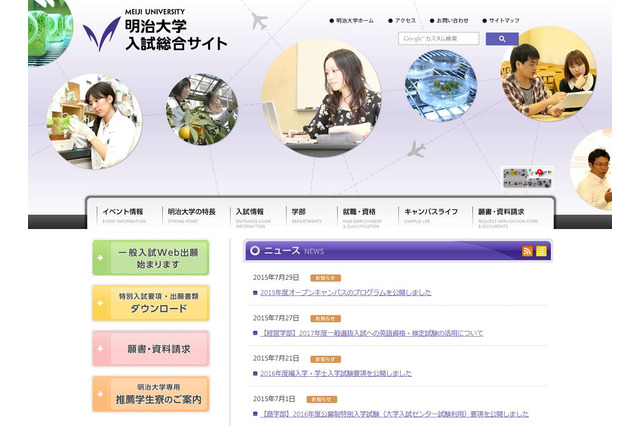Click the date text 2015年7月1日
Viewport: 640px width, 426px height.
[x=274, y=399]
